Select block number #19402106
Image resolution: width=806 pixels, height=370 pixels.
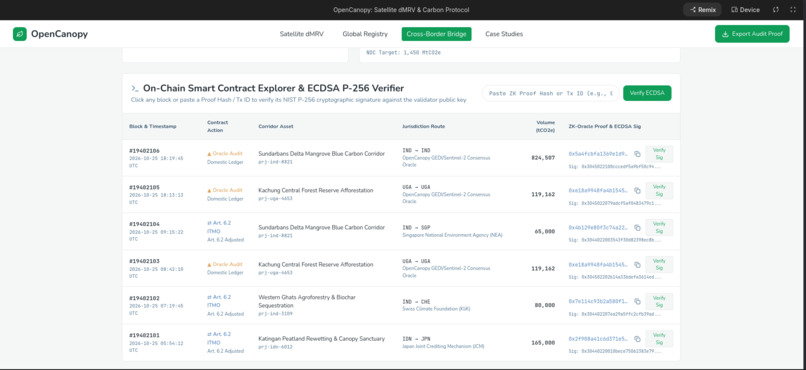144,151
